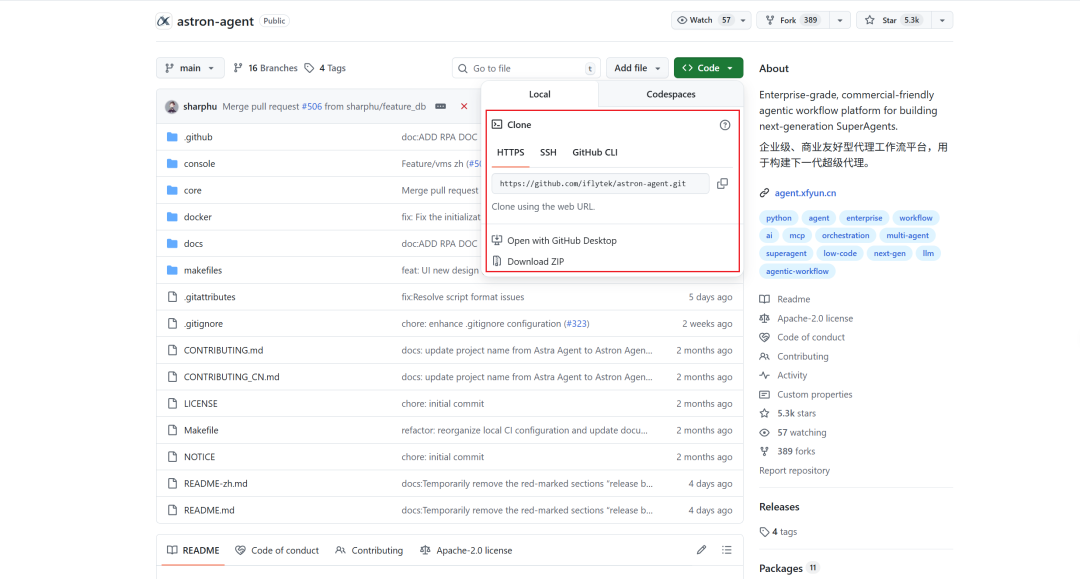This screenshot has height=579, width=1080.
Task: Expand the Add file dropdown
Action: tap(637, 68)
